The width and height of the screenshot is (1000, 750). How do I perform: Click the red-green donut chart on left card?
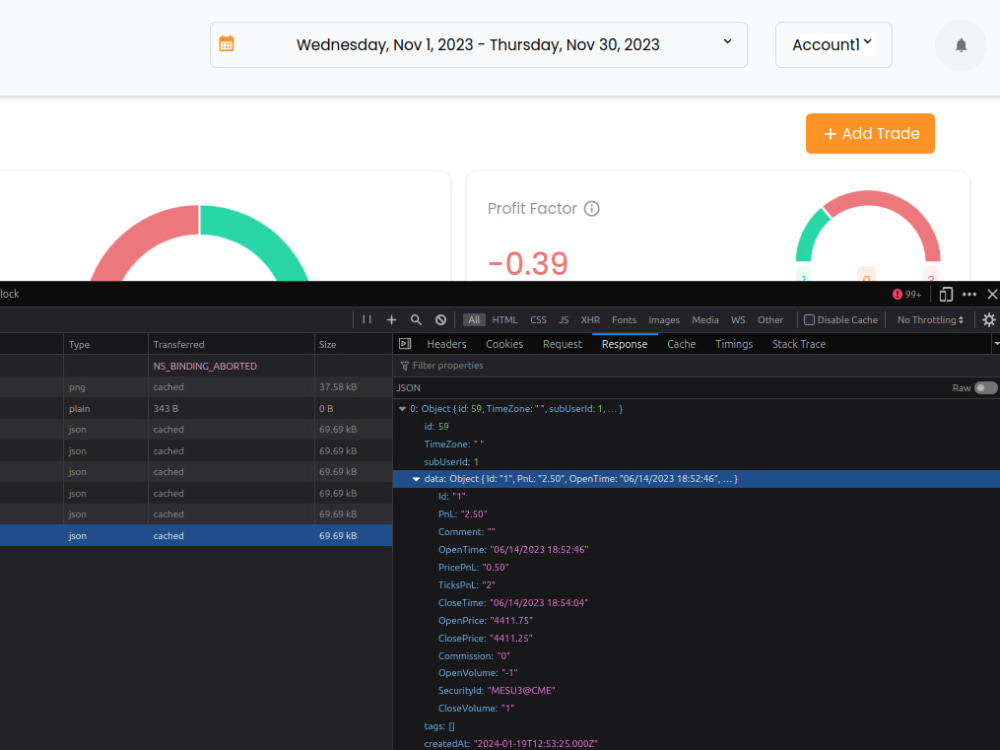(199, 243)
